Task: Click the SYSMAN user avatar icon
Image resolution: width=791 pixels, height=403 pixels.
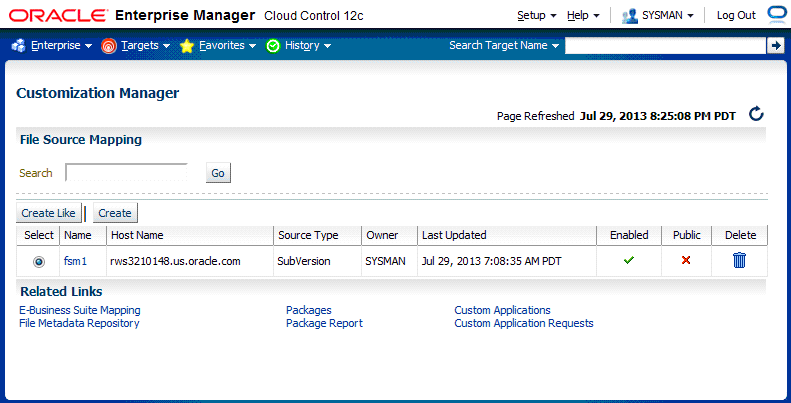Action: (630, 16)
